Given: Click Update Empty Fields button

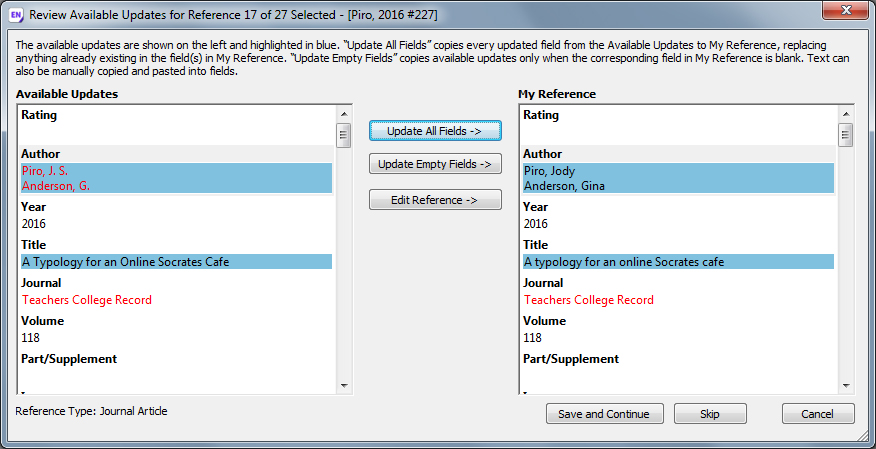Looking at the screenshot, I should coord(435,164).
